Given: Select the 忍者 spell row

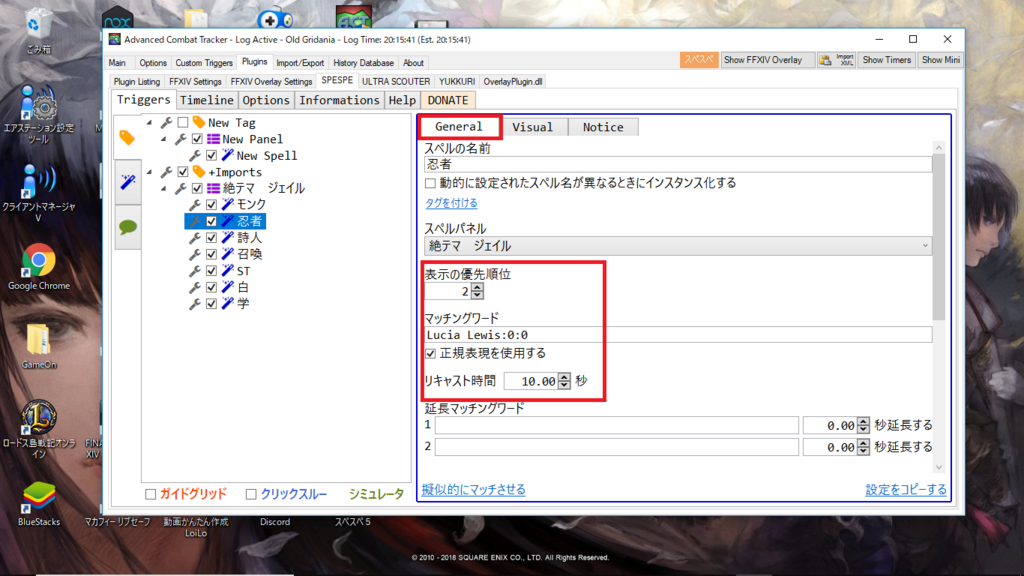Looking at the screenshot, I should click(225, 221).
